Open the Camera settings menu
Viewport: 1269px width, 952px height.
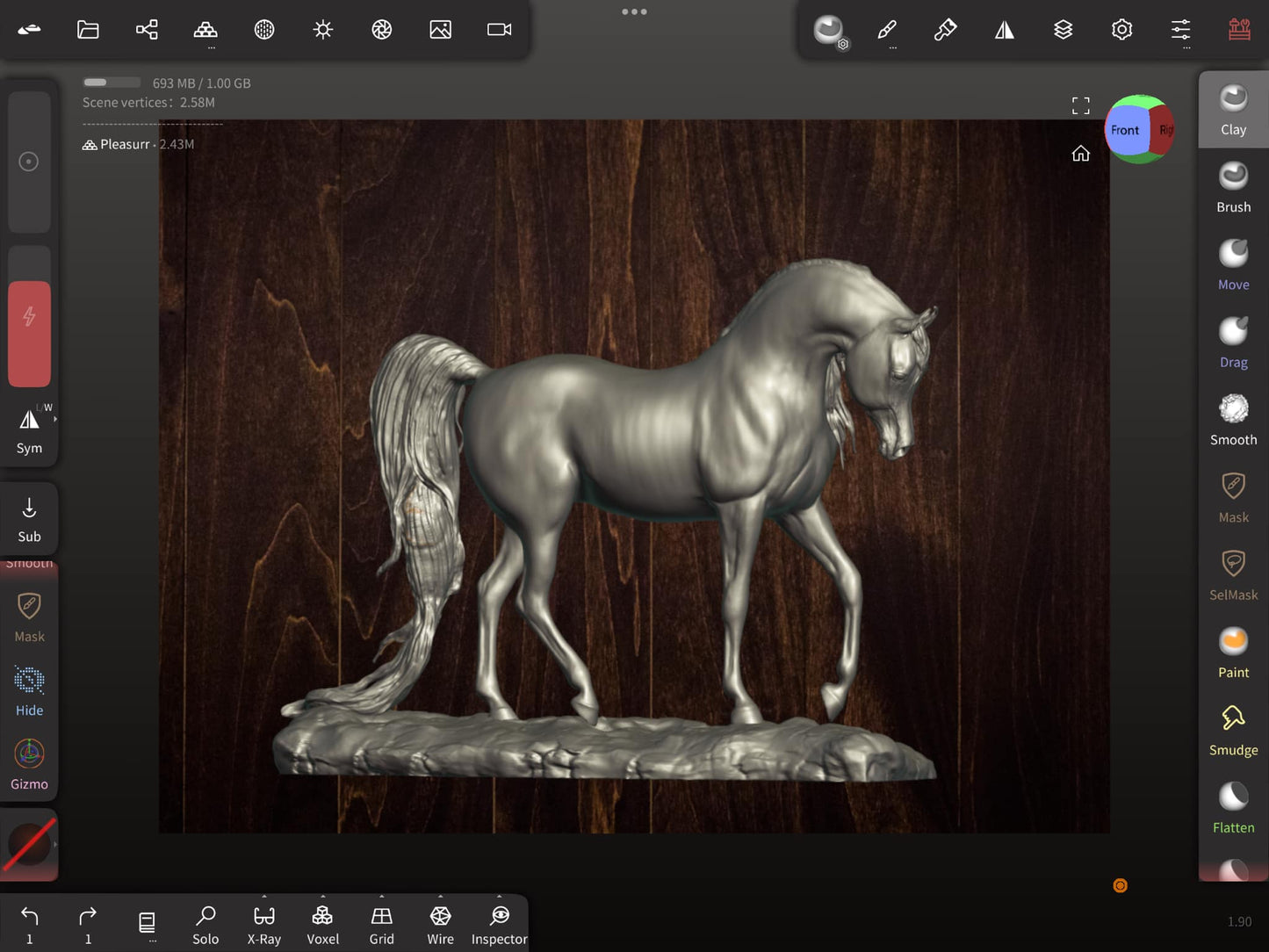click(500, 30)
